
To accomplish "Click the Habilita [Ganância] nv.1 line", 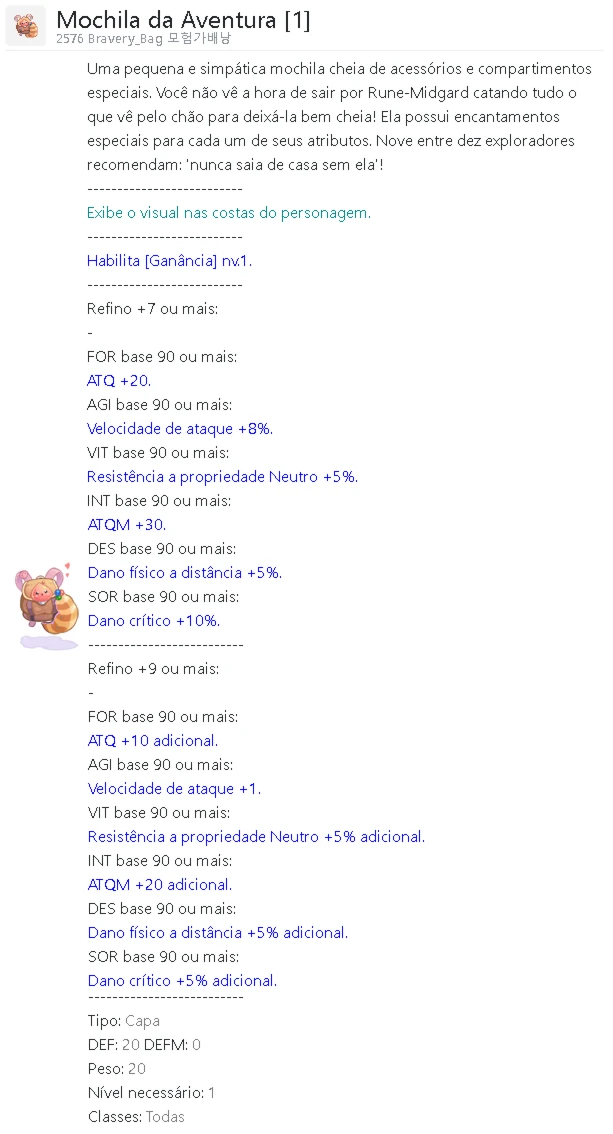I will pyautogui.click(x=169, y=260).
